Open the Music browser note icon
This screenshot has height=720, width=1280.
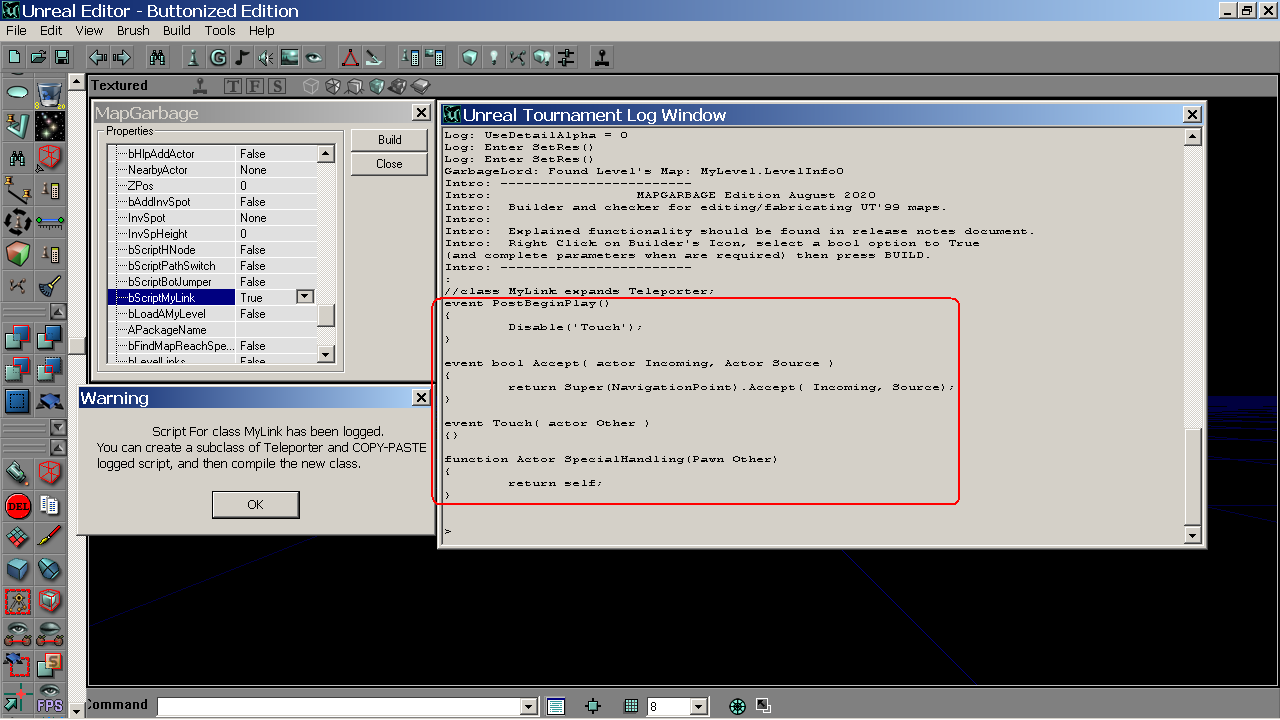point(242,57)
